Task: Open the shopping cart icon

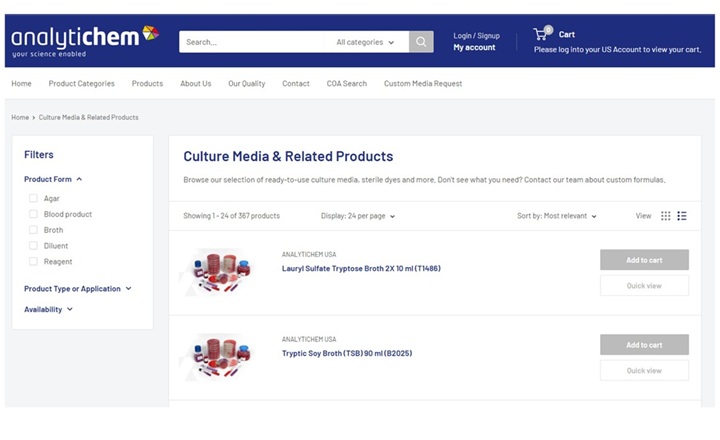Action: [x=542, y=34]
